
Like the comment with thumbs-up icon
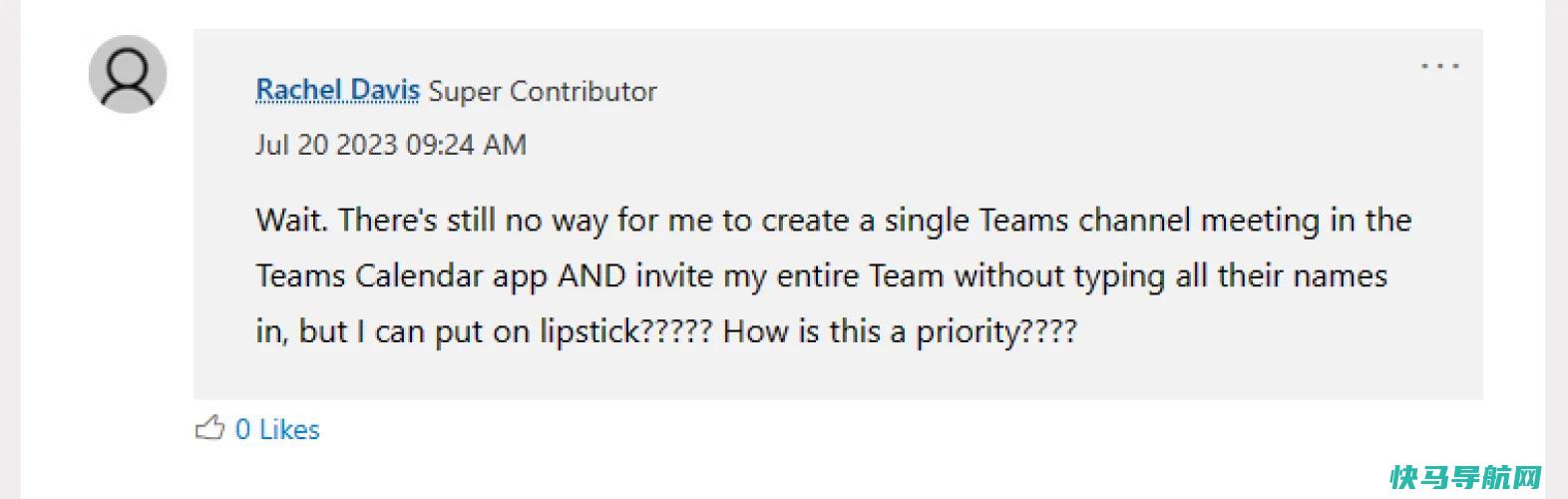(209, 428)
